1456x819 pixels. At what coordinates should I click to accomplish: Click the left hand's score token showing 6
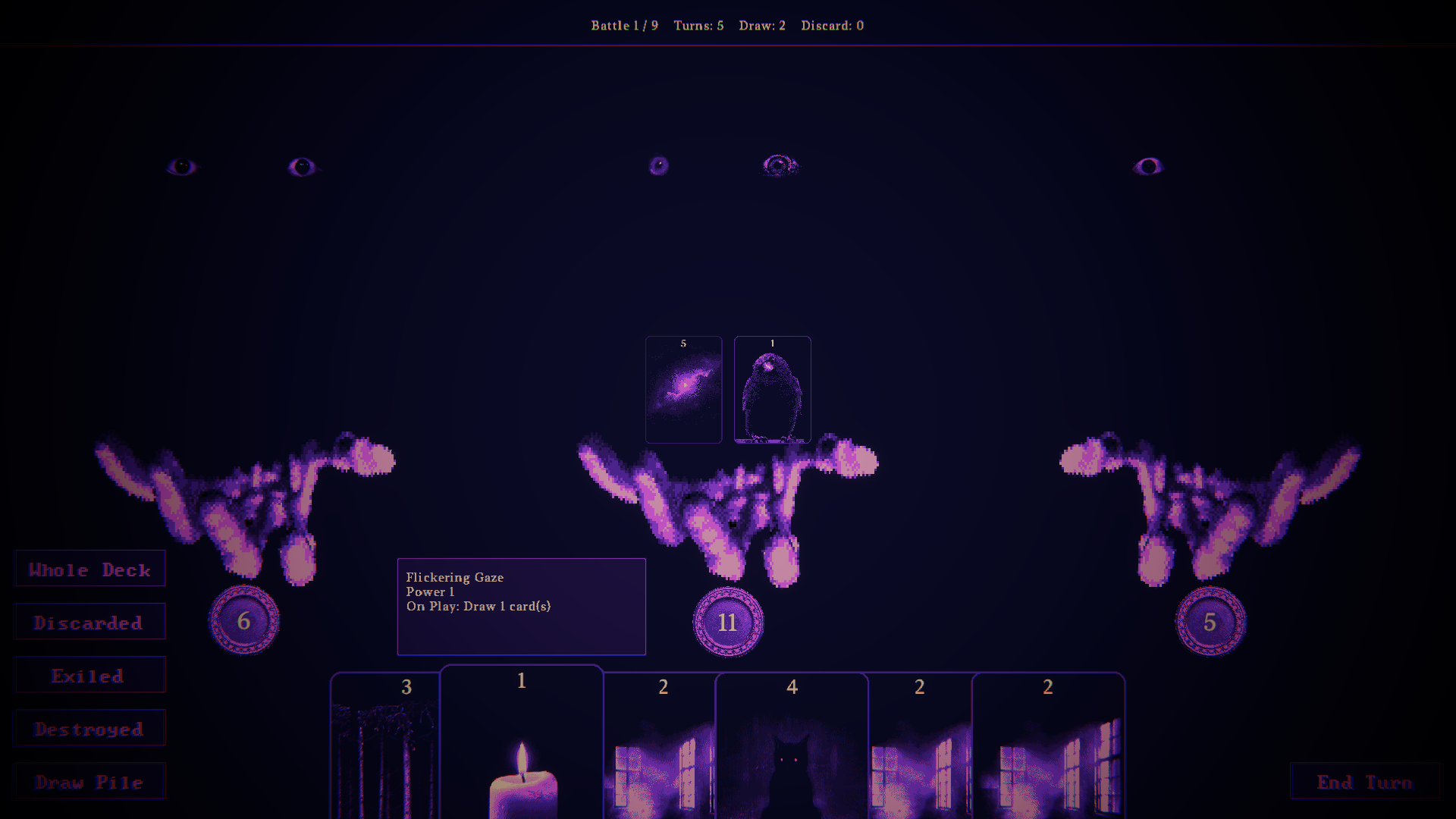pyautogui.click(x=244, y=620)
